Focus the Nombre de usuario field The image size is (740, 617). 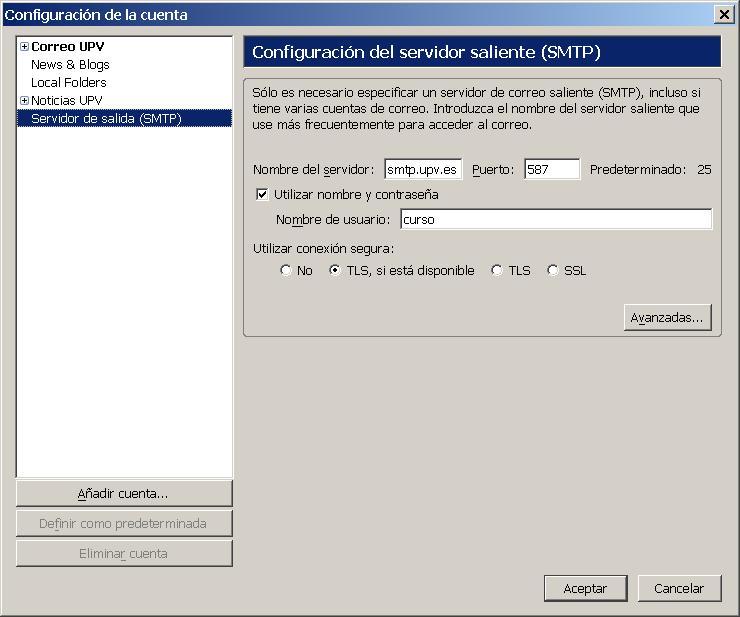click(556, 220)
